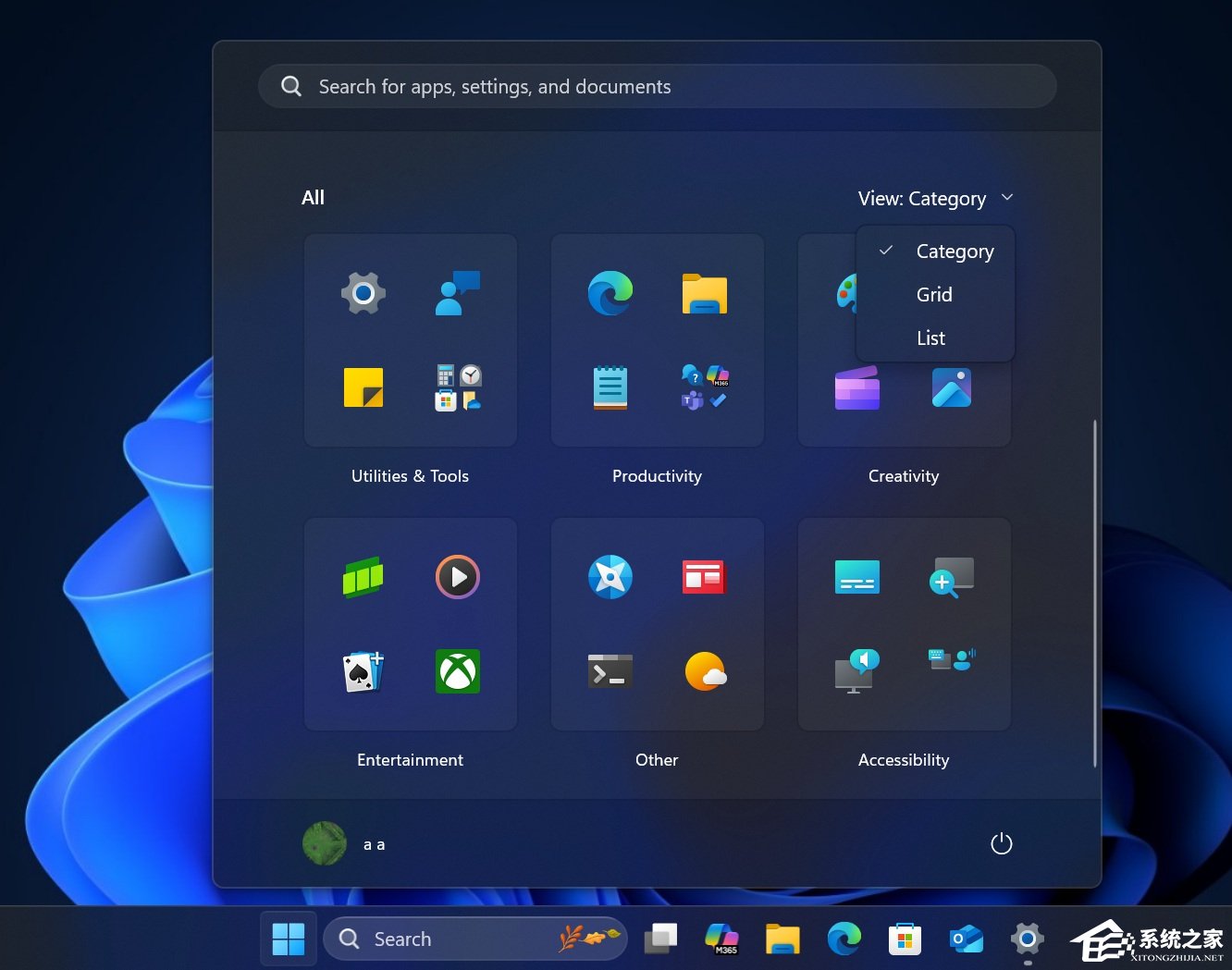Open Live Captions in Accessibility
1232x970 pixels.
857,577
